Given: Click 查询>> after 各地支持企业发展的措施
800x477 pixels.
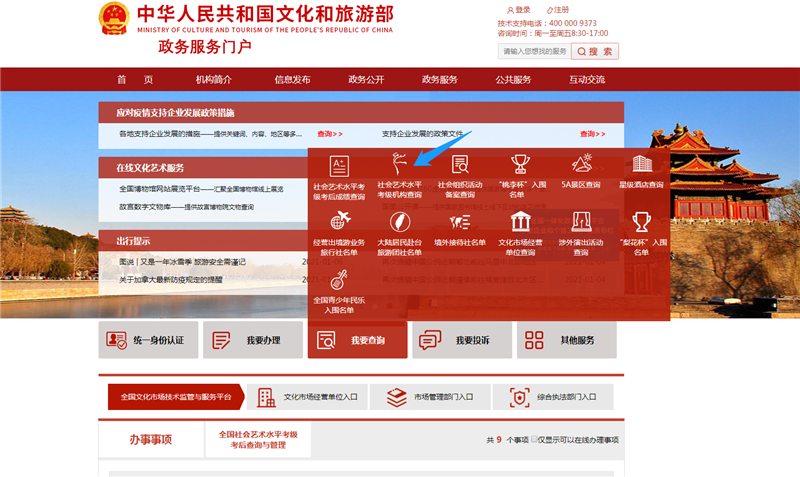Looking at the screenshot, I should pyautogui.click(x=330, y=134).
